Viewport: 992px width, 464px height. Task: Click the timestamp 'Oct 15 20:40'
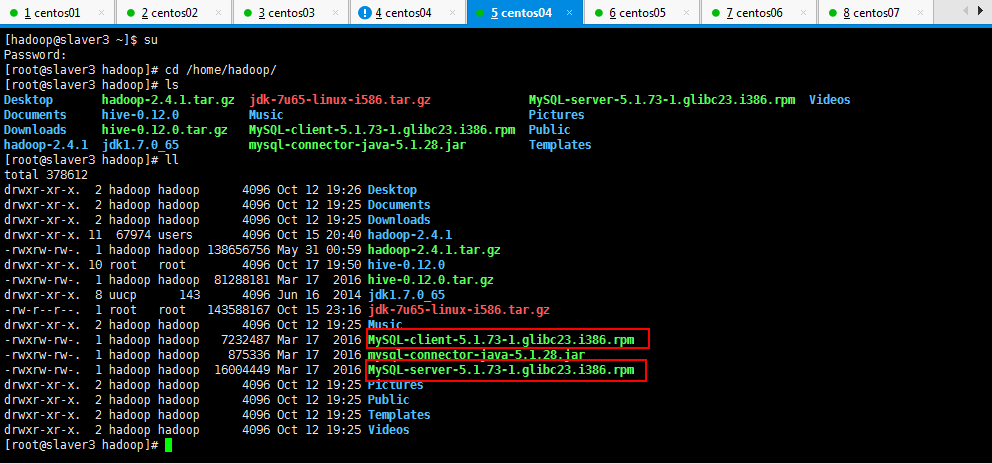pyautogui.click(x=319, y=235)
